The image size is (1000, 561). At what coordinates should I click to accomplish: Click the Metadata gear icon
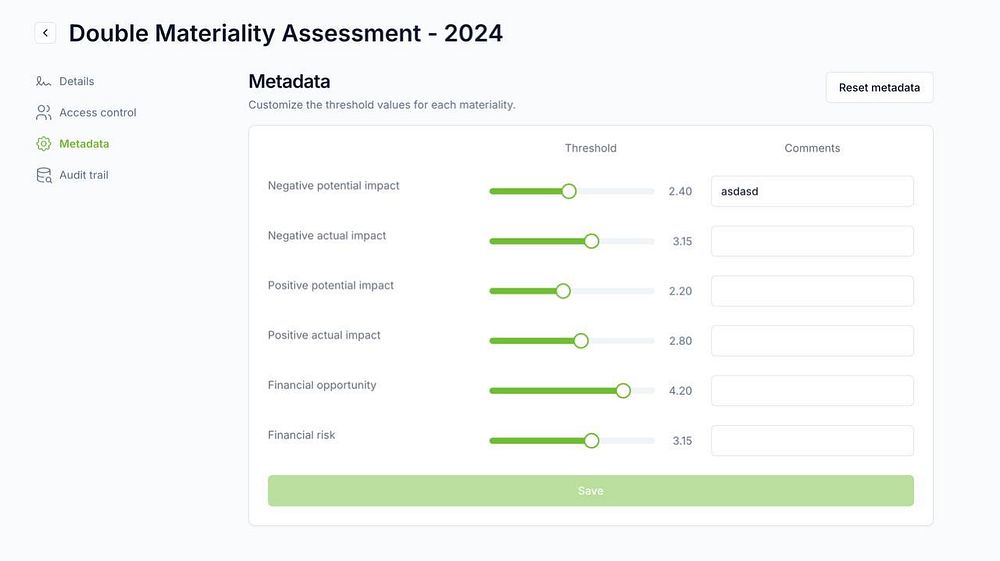[43, 144]
